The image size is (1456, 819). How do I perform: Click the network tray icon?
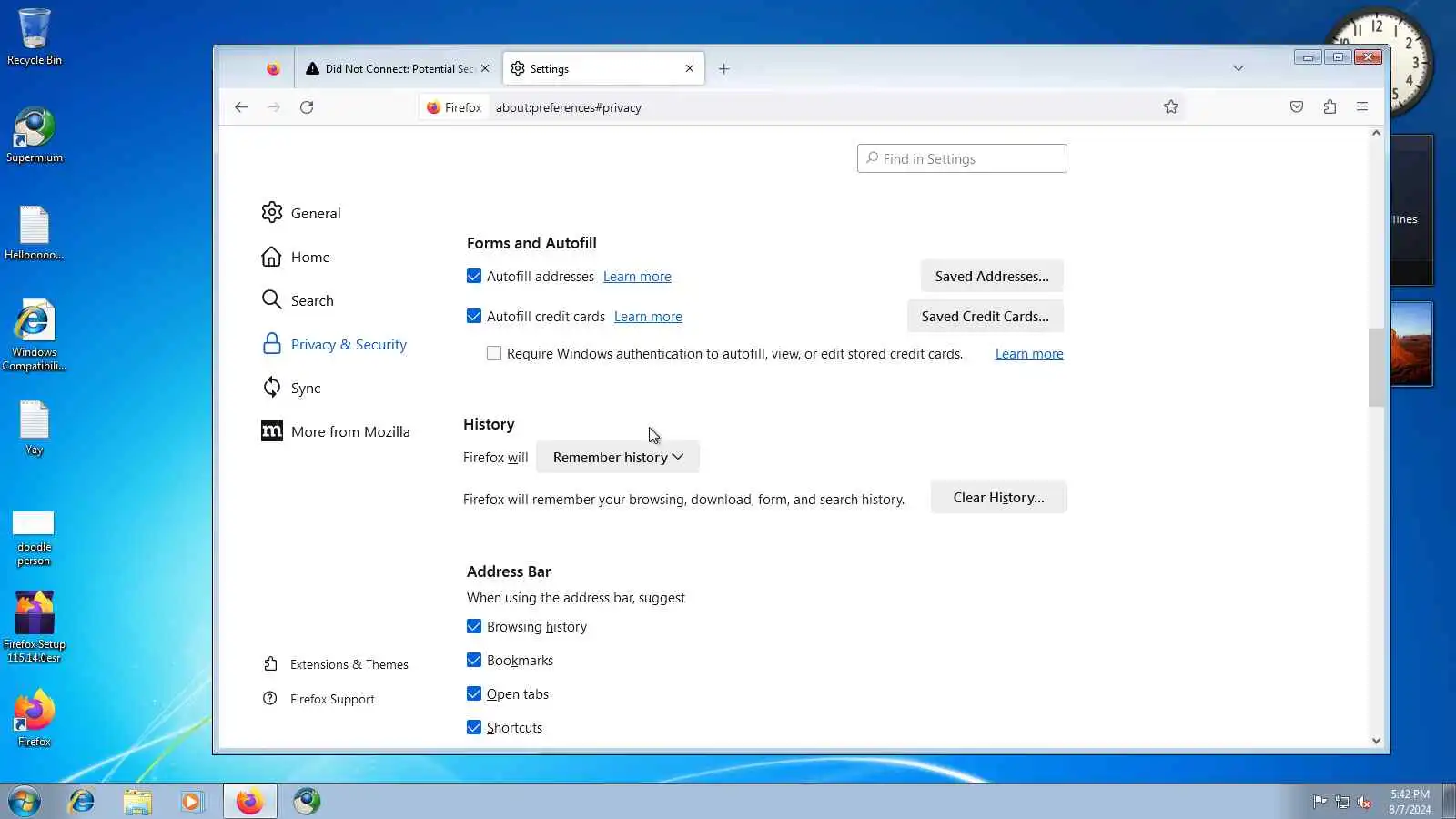click(1341, 802)
